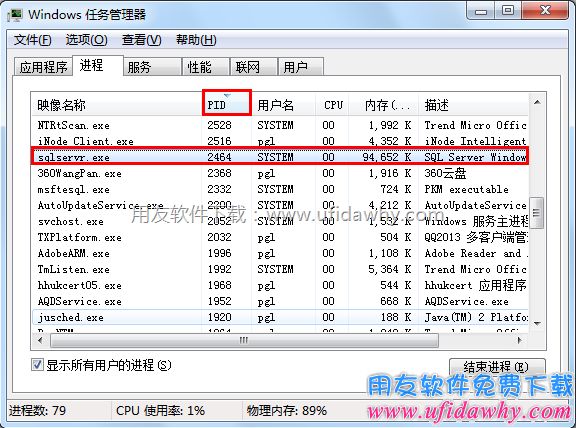
Task: Switch to the 应用程序 tab
Action: 43,67
